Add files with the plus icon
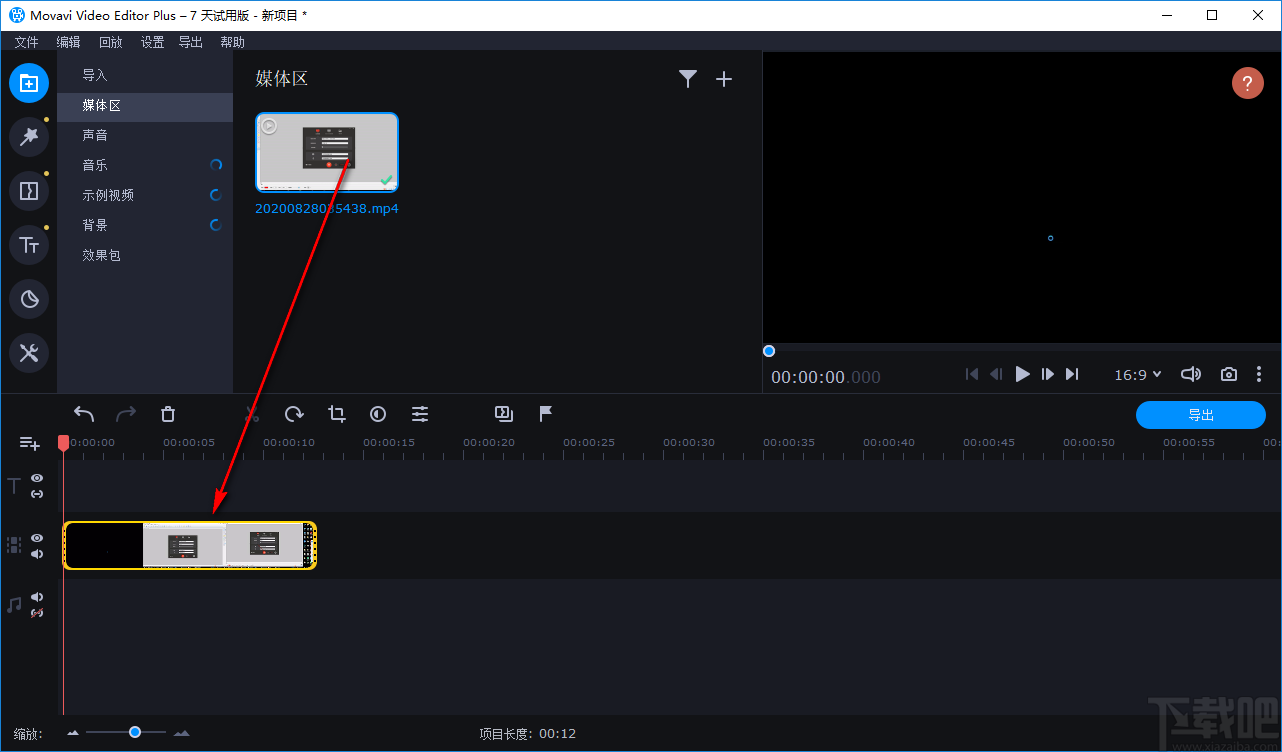The image size is (1282, 752). pos(725,79)
